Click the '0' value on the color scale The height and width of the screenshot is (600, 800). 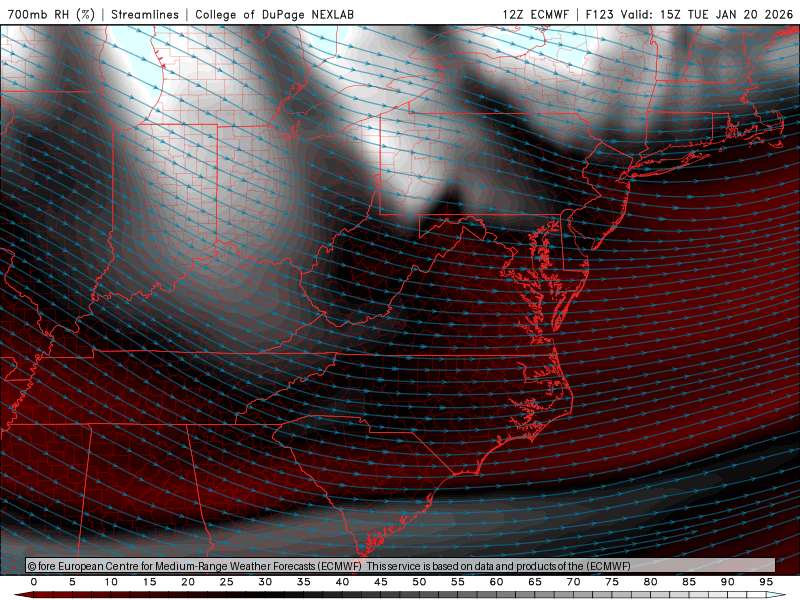[34, 582]
